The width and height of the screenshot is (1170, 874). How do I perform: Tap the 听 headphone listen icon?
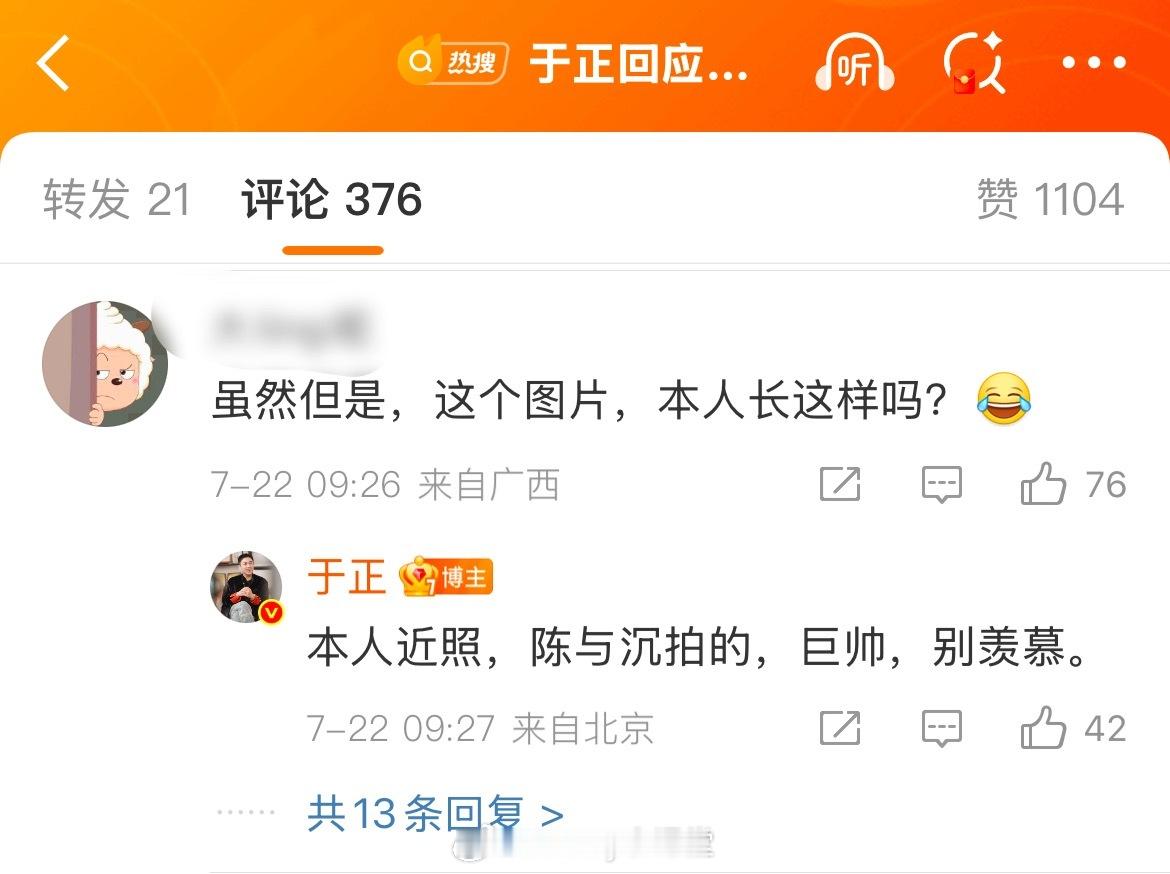[854, 63]
